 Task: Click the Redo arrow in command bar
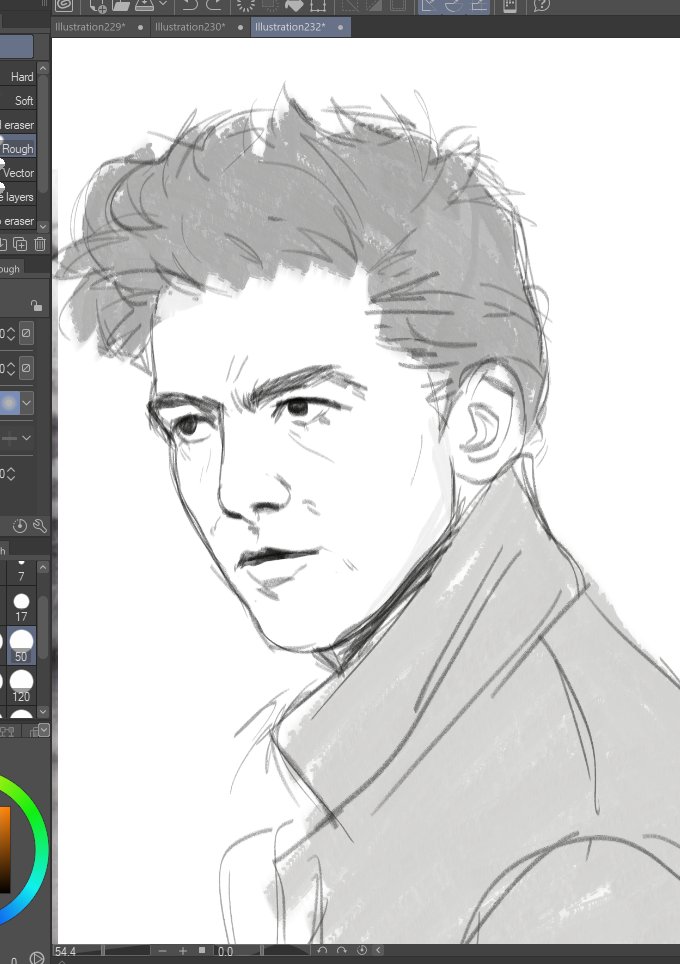pos(215,6)
